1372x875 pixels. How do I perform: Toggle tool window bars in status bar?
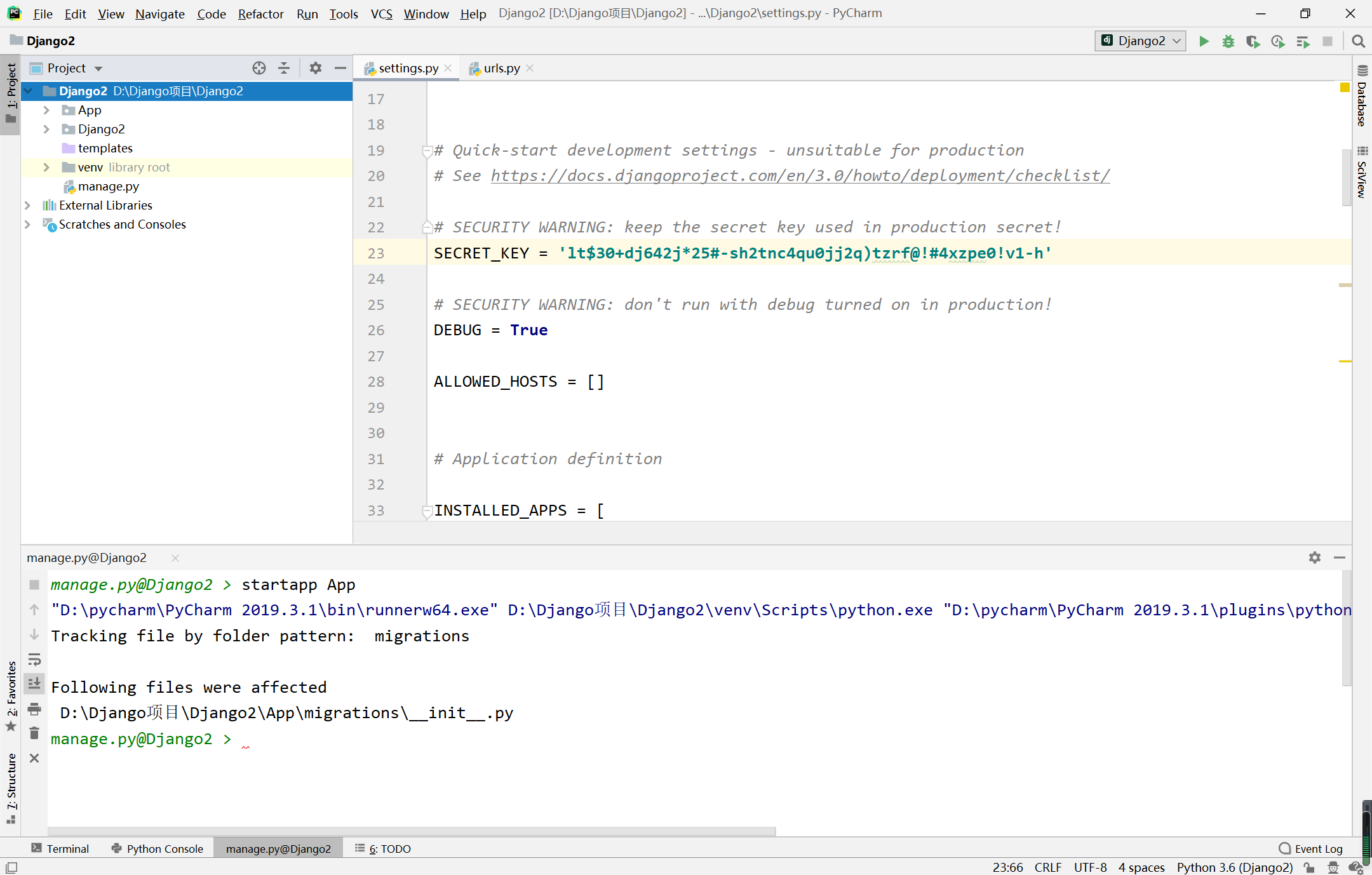point(11,867)
